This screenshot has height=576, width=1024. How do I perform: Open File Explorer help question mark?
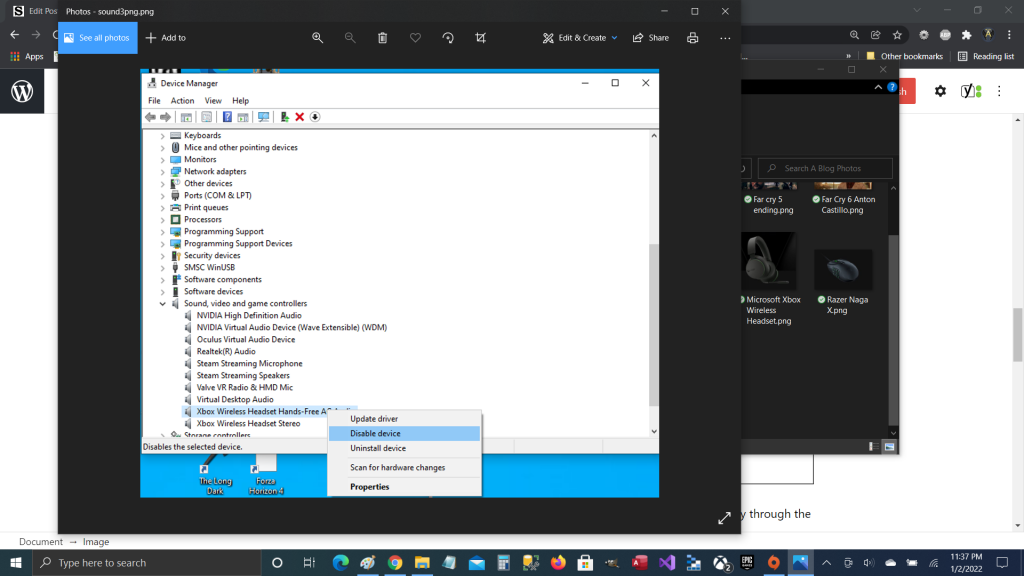point(892,87)
